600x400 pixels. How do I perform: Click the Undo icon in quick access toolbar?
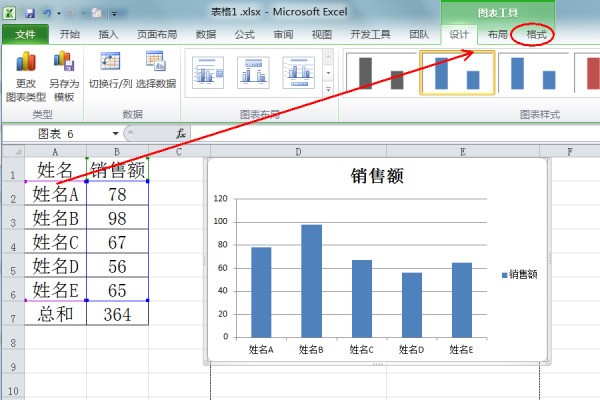pyautogui.click(x=47, y=14)
